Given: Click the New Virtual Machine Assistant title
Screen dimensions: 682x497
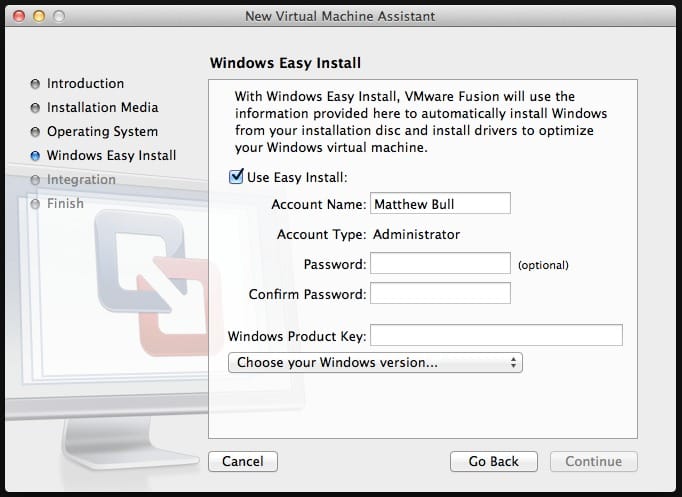Looking at the screenshot, I should pyautogui.click(x=340, y=17).
